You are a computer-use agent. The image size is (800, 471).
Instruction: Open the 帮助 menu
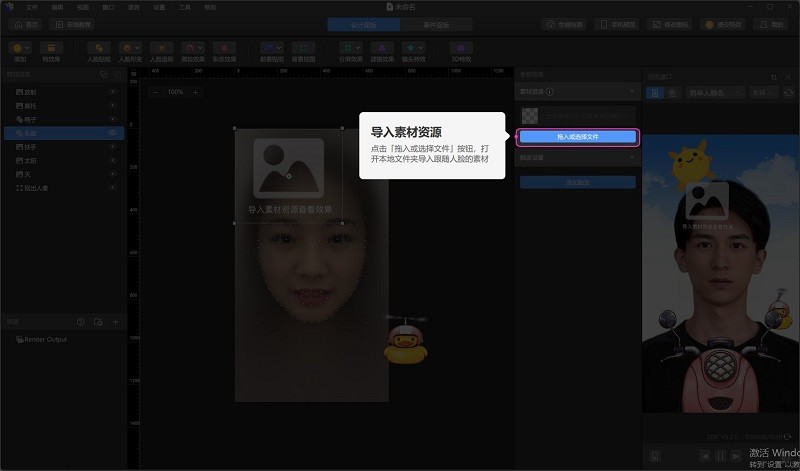pyautogui.click(x=210, y=8)
